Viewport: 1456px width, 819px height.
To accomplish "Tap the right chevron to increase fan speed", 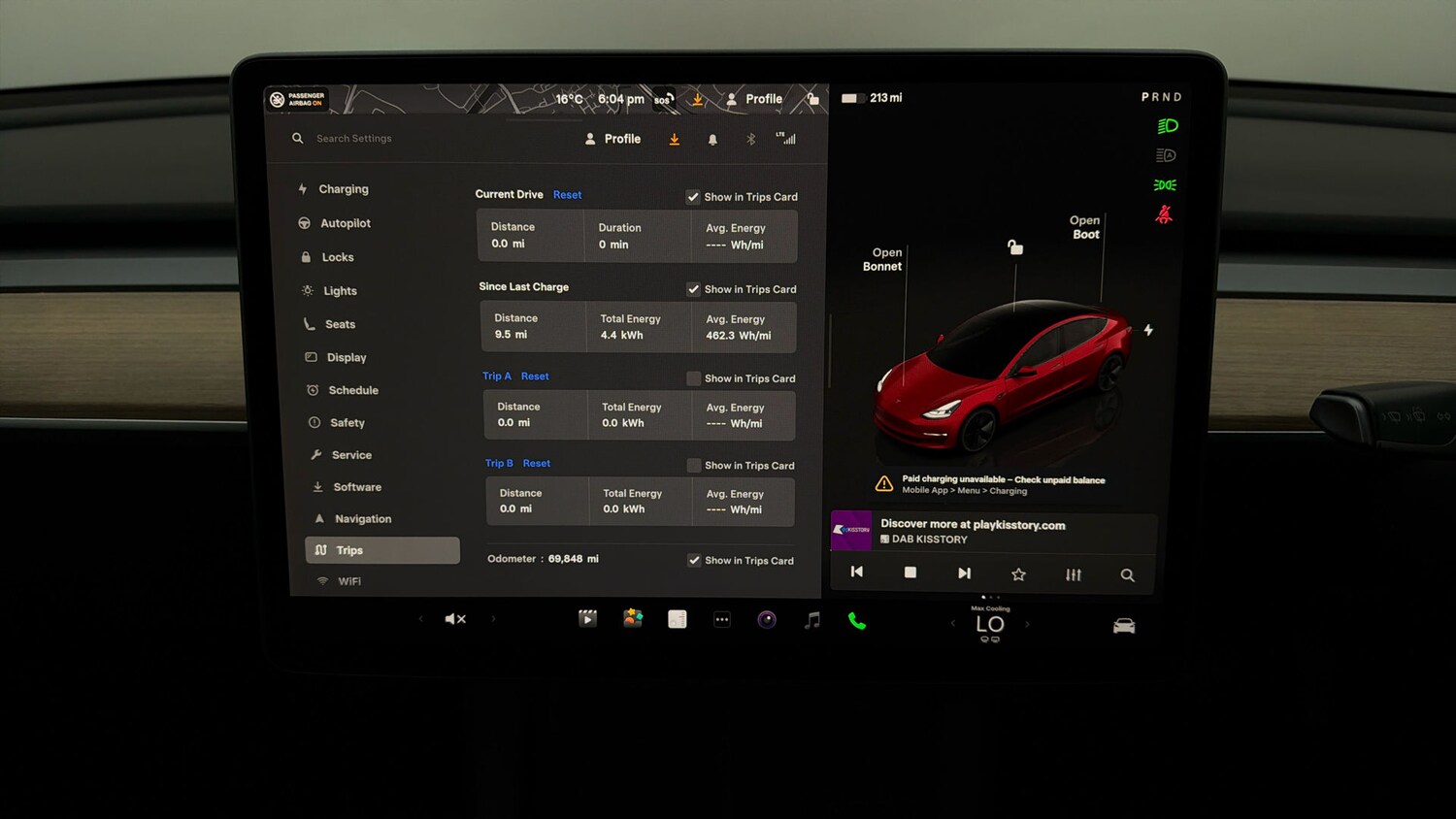I will [1027, 624].
